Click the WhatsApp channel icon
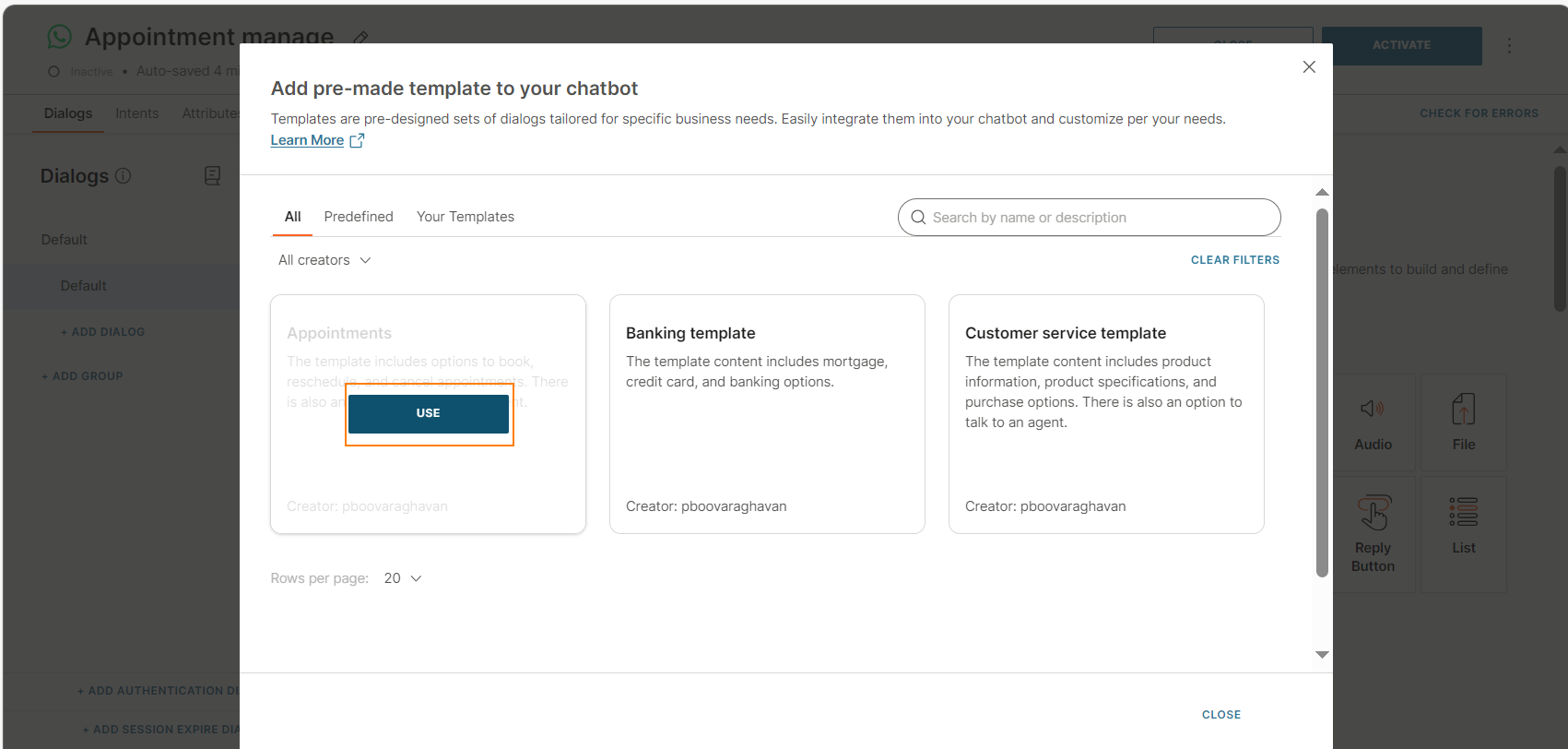1568x749 pixels. point(59,37)
